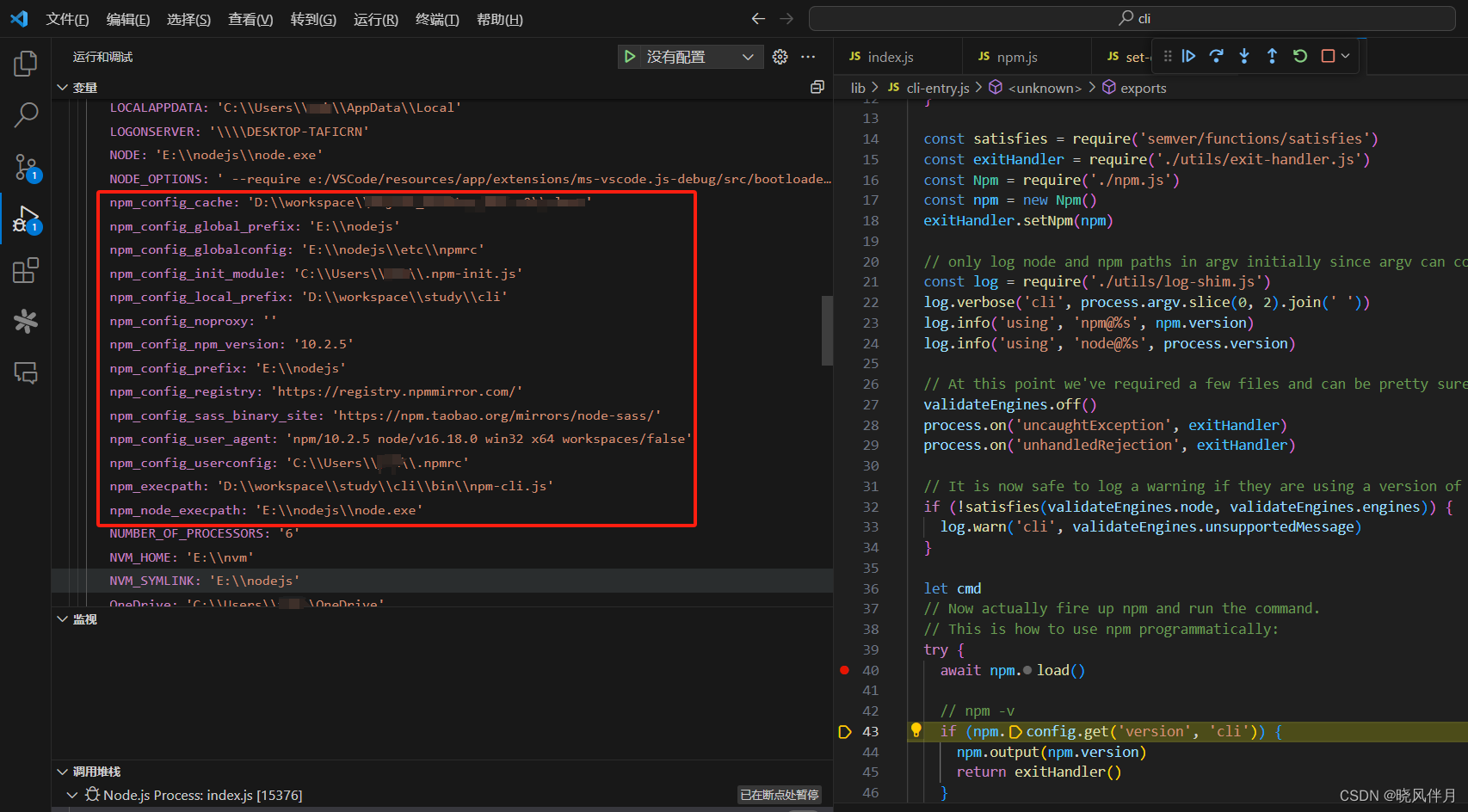Image resolution: width=1468 pixels, height=812 pixels.
Task: Click debug Step Into button
Action: 1244,56
